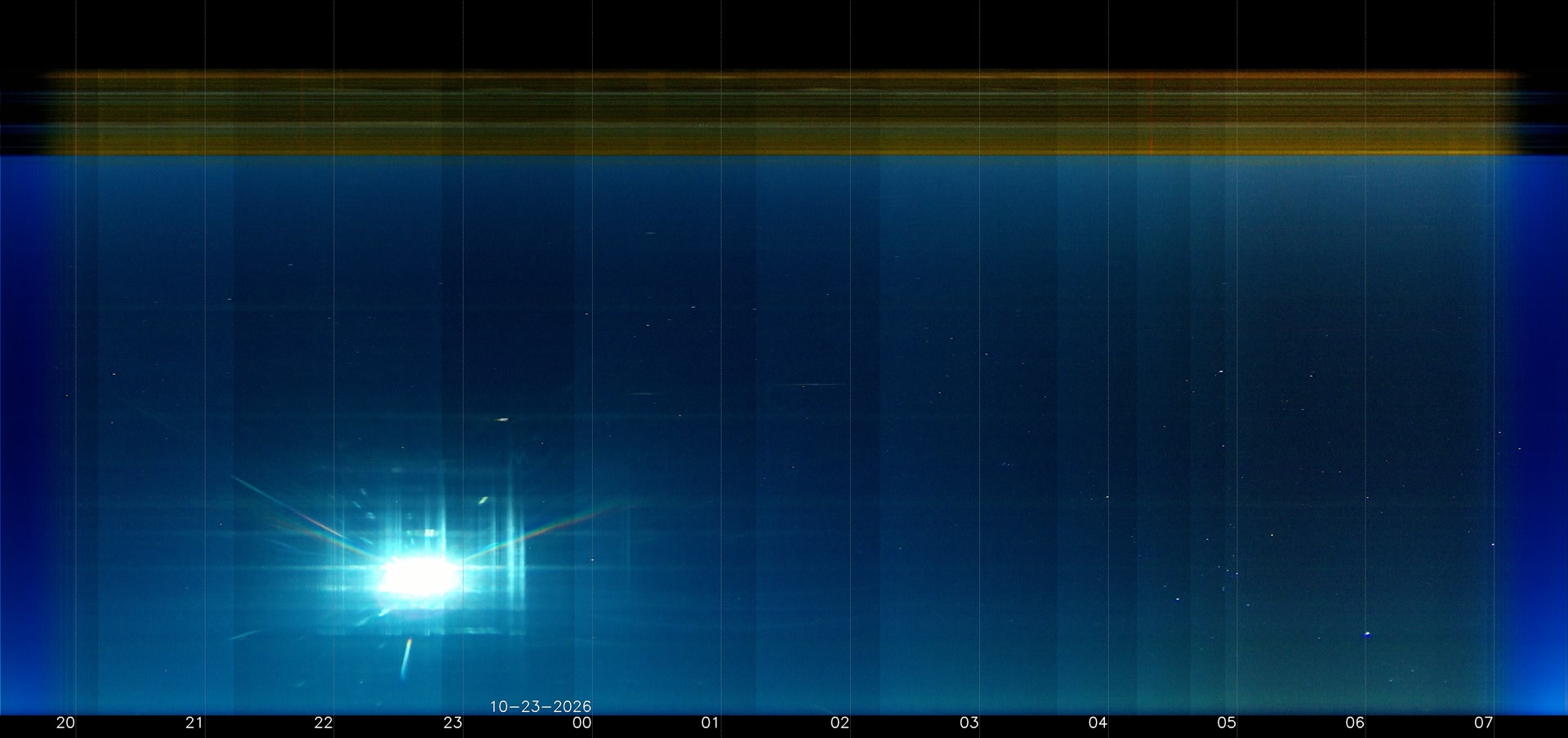
Task: Click the 03 hour label
Action: (969, 722)
